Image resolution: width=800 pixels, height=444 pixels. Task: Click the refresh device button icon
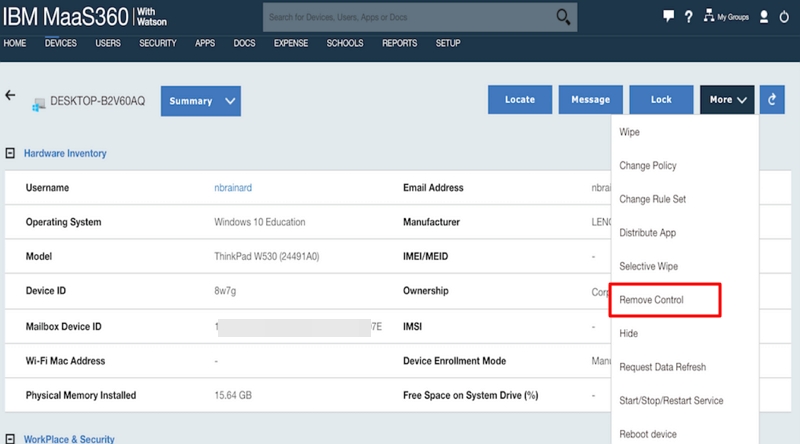coord(772,100)
